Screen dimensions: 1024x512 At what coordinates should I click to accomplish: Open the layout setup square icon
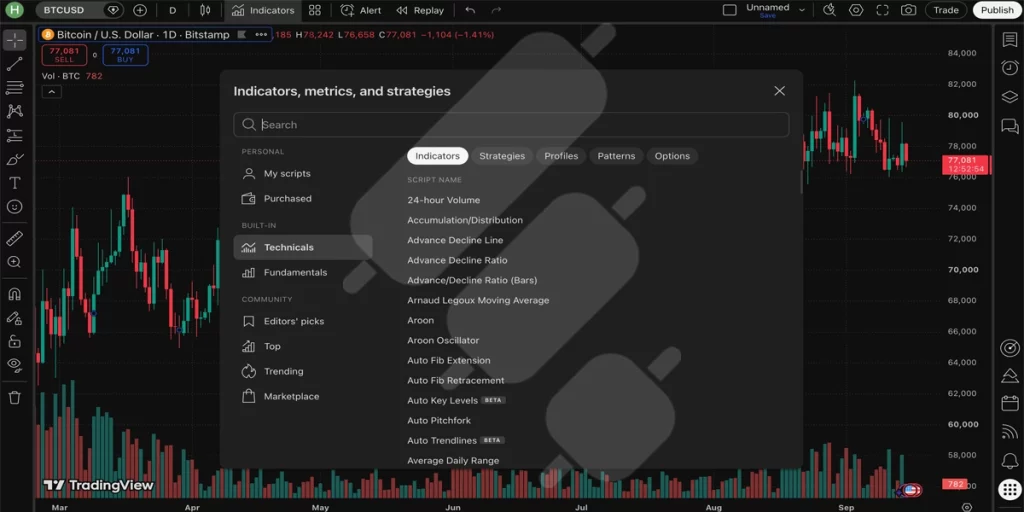pos(730,10)
